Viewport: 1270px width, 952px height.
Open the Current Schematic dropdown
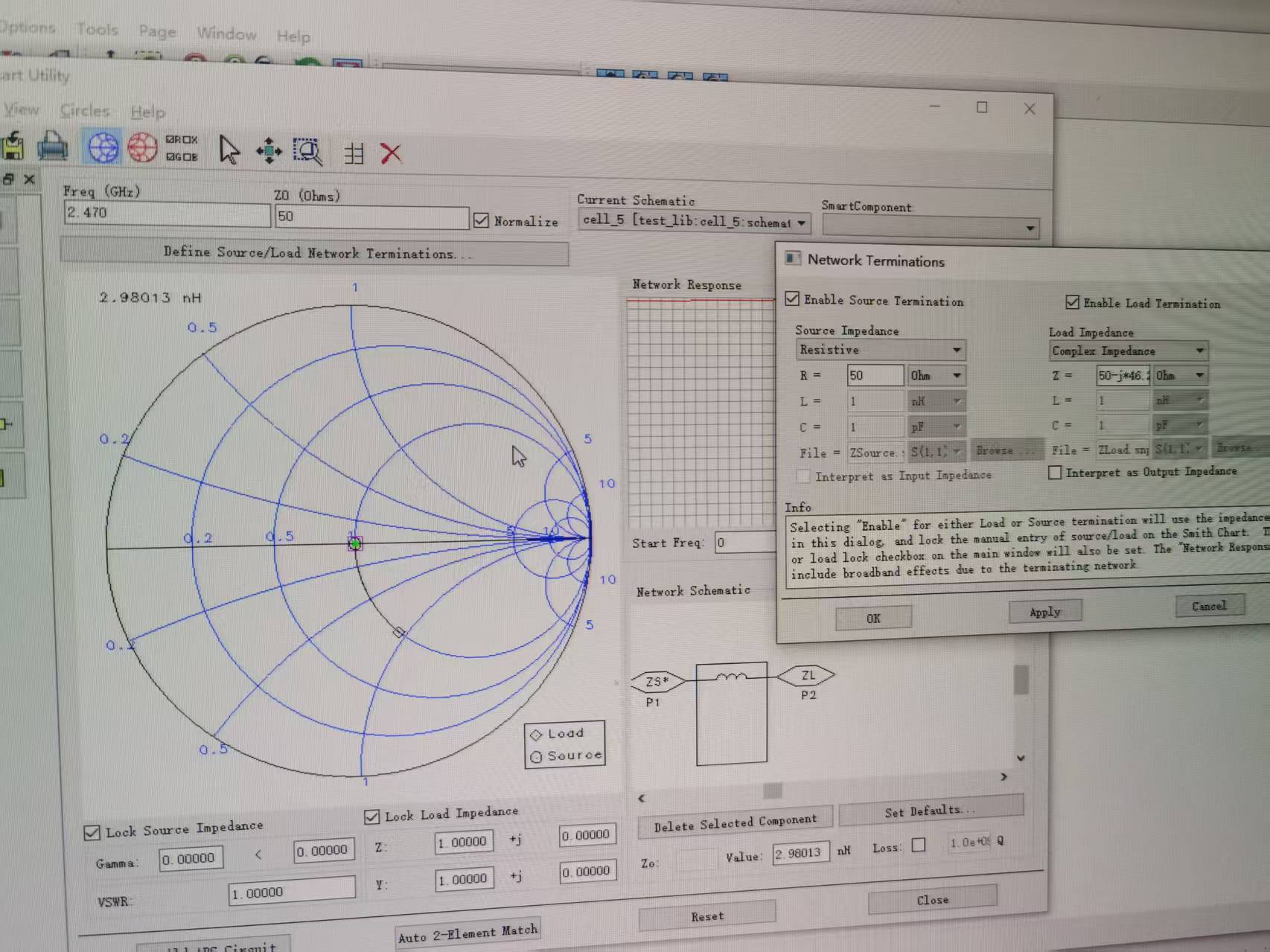pos(694,221)
